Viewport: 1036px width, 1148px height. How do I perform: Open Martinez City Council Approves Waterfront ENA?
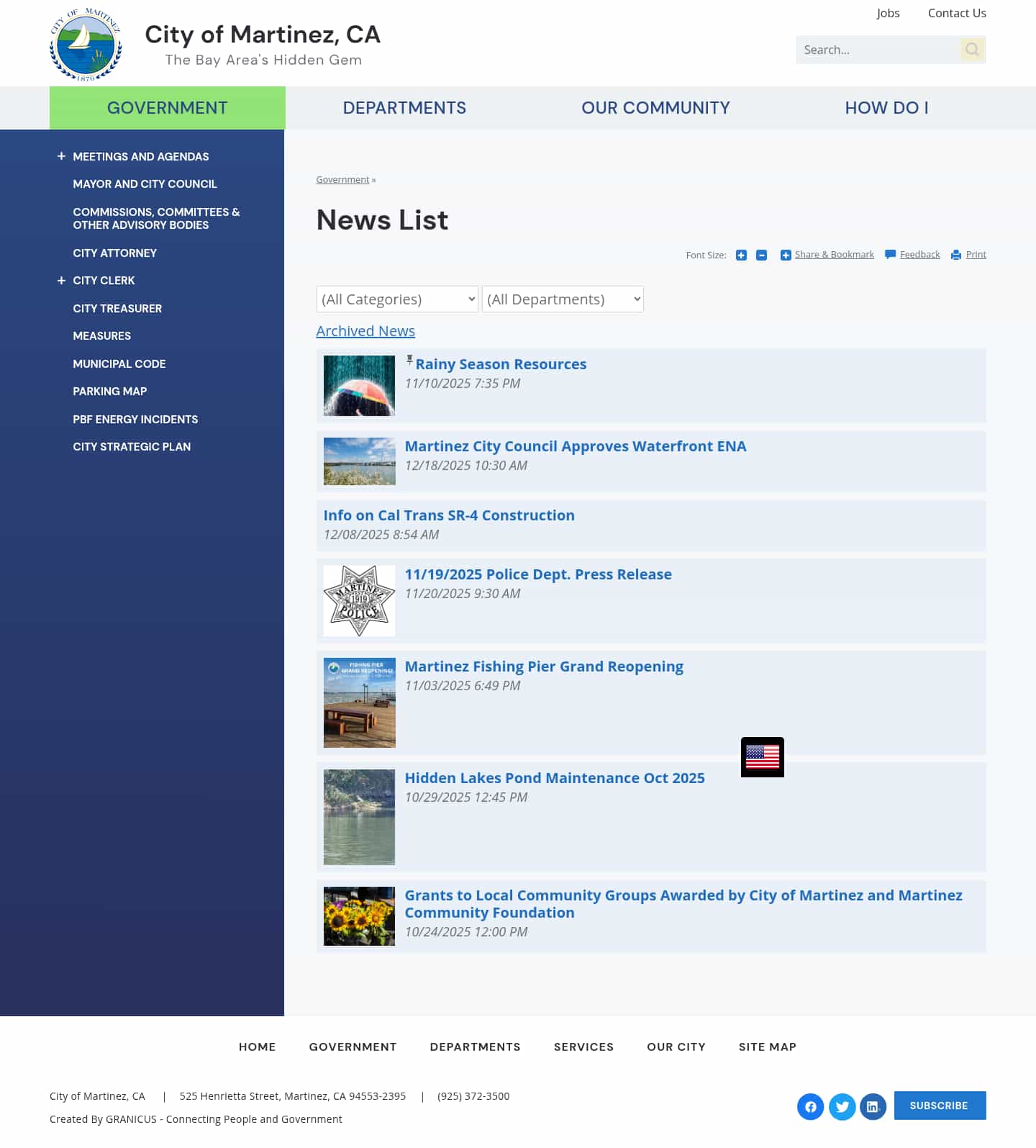[576, 446]
